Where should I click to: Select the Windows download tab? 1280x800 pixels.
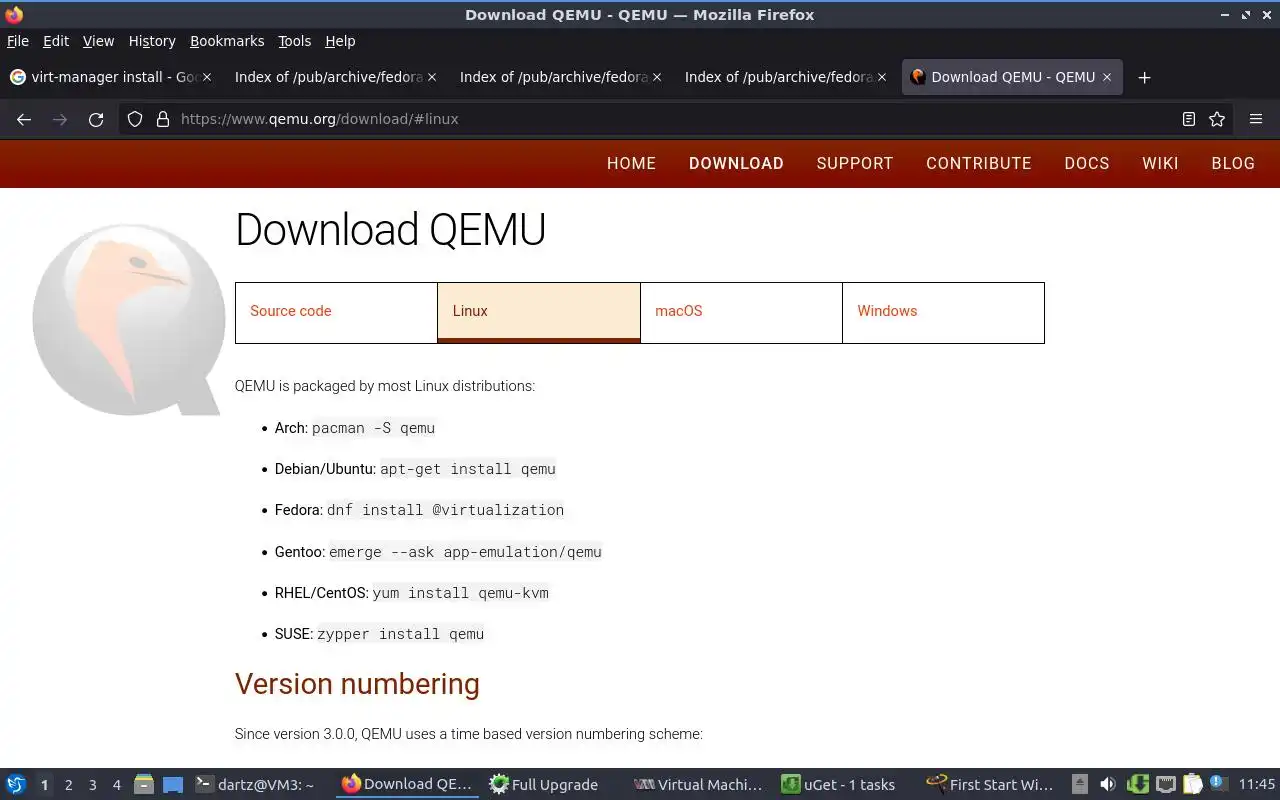(x=943, y=312)
